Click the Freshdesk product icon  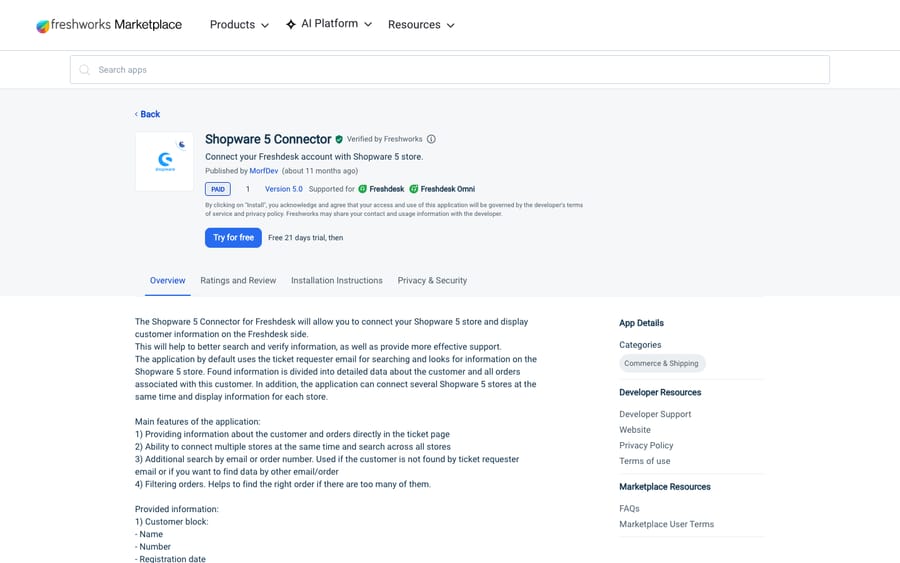(x=363, y=189)
